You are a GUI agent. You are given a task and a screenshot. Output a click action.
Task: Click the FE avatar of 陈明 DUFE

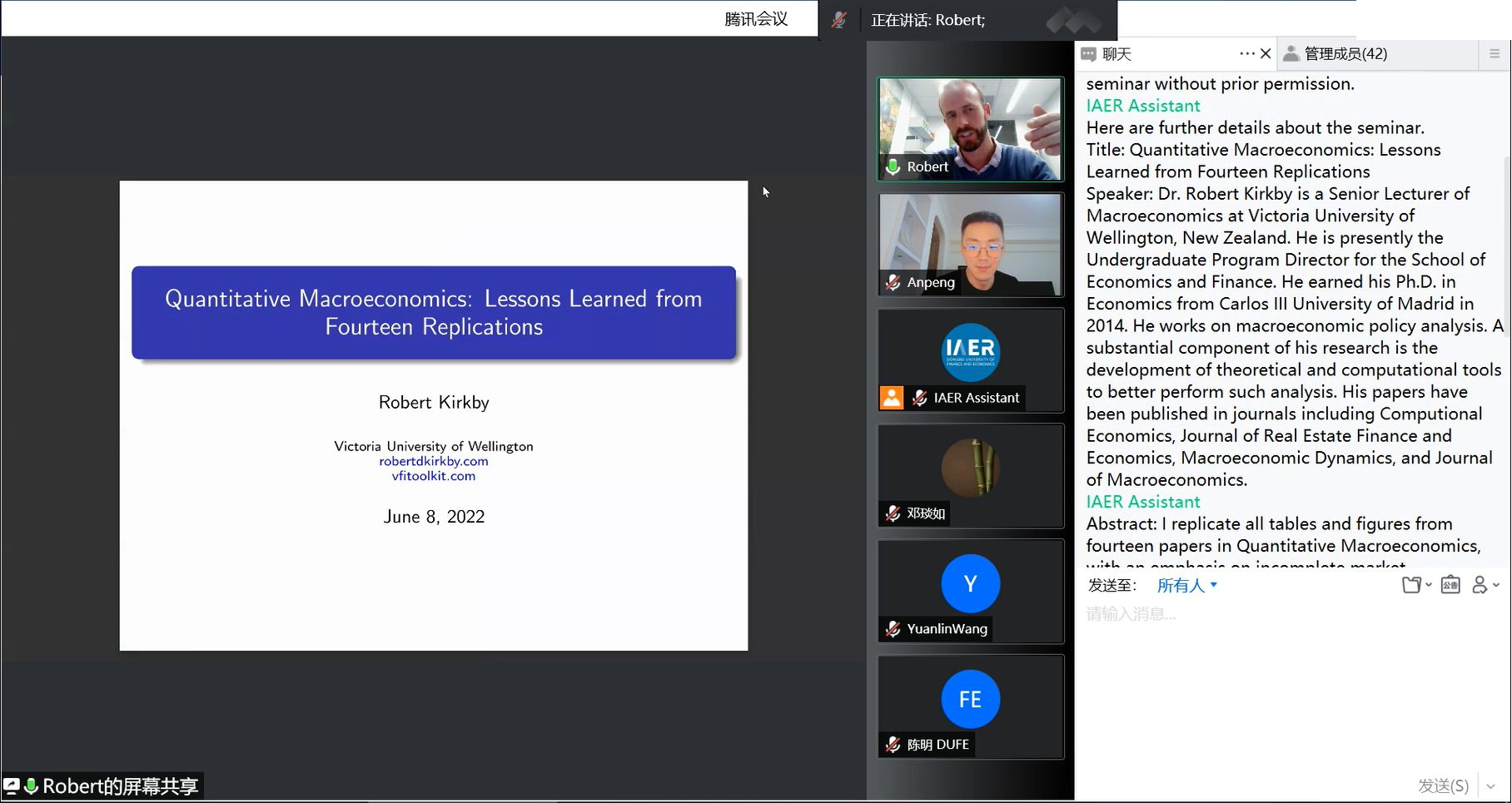971,699
